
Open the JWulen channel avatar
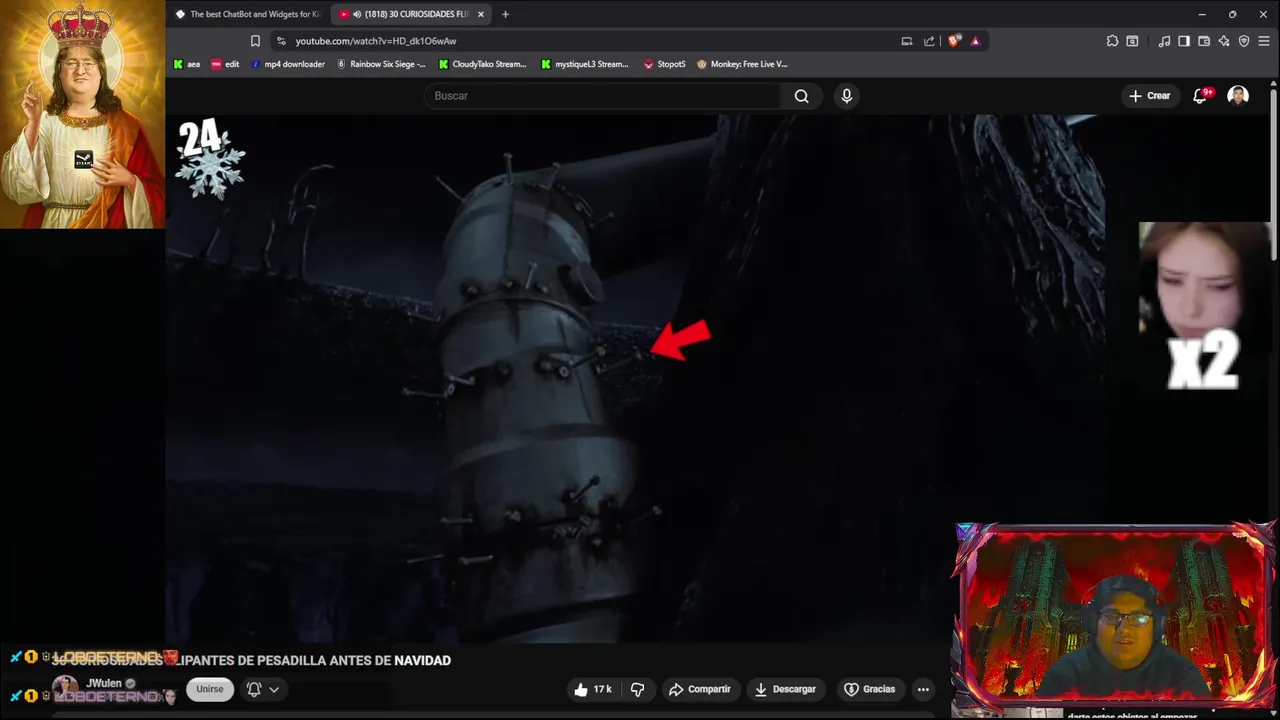65,689
